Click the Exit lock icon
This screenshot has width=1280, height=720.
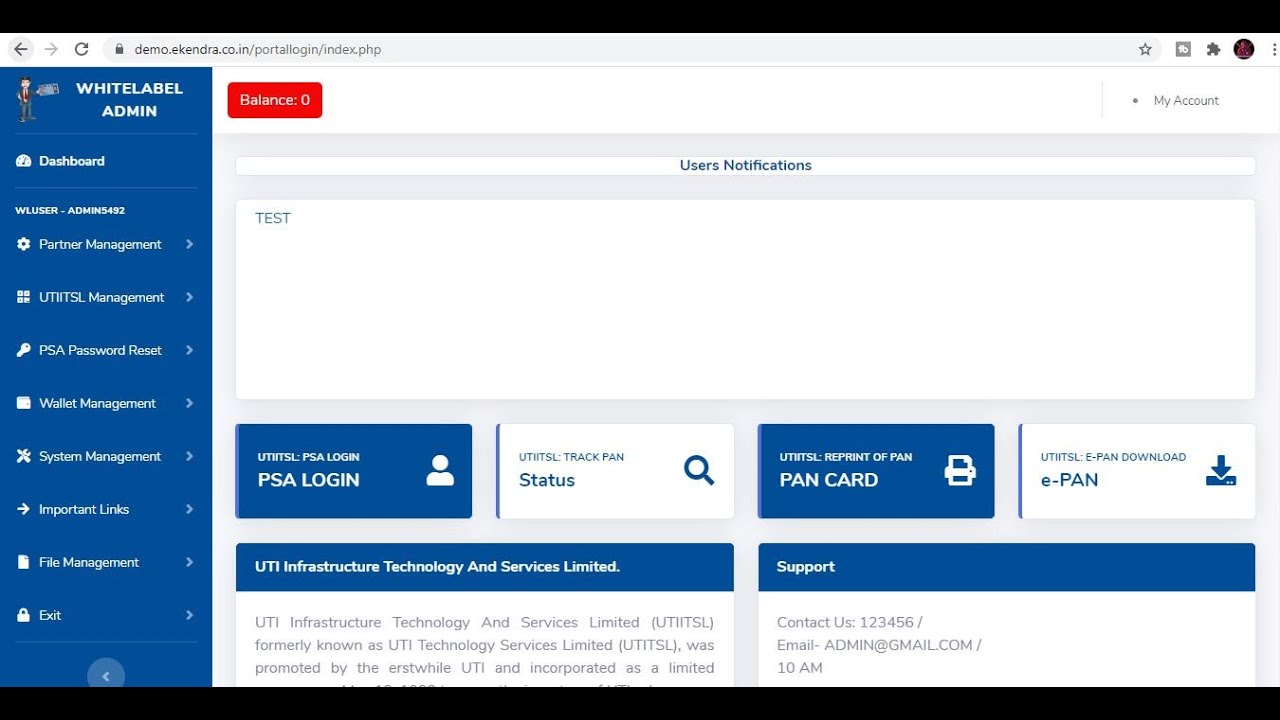[x=24, y=615]
